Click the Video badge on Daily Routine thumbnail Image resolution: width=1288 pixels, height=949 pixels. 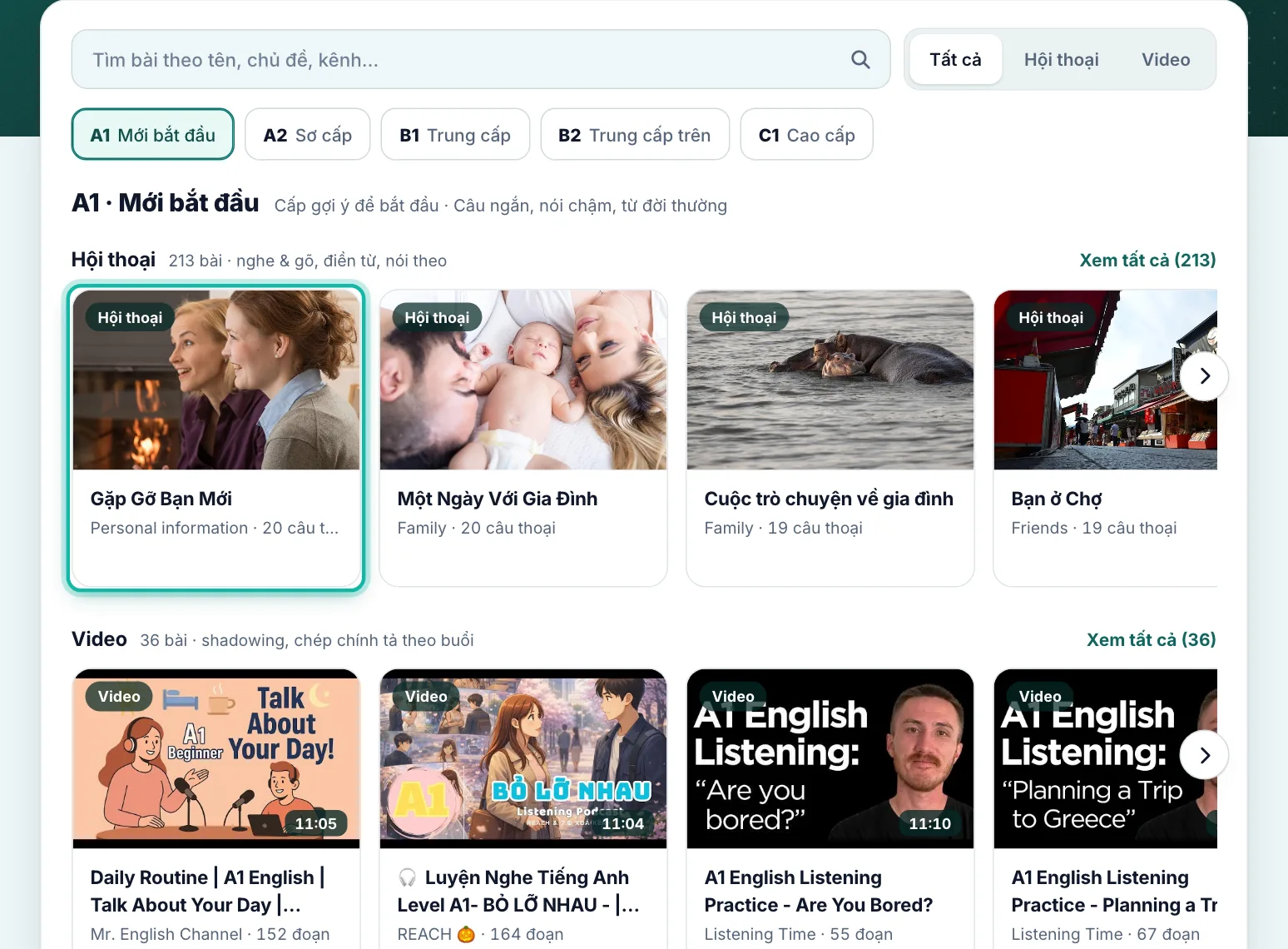point(119,696)
